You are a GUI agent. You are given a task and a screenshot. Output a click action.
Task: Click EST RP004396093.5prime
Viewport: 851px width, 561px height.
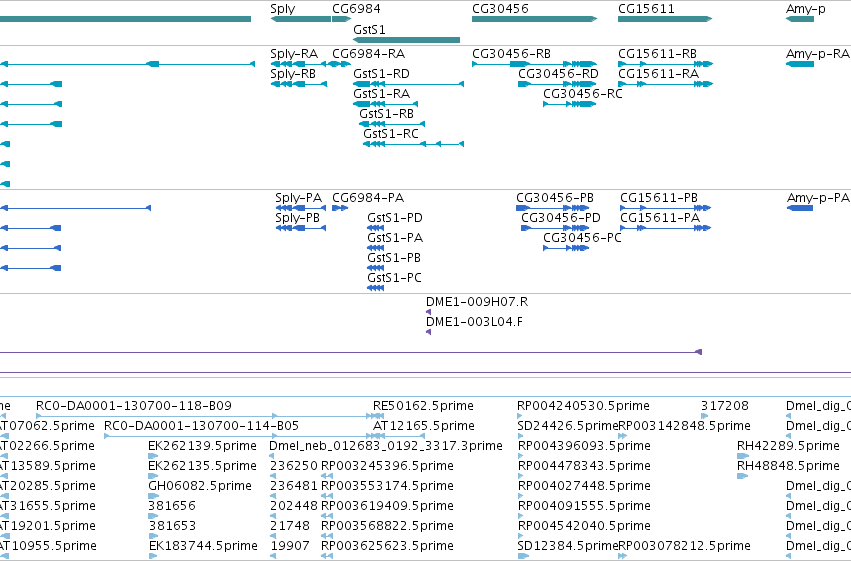(585, 446)
